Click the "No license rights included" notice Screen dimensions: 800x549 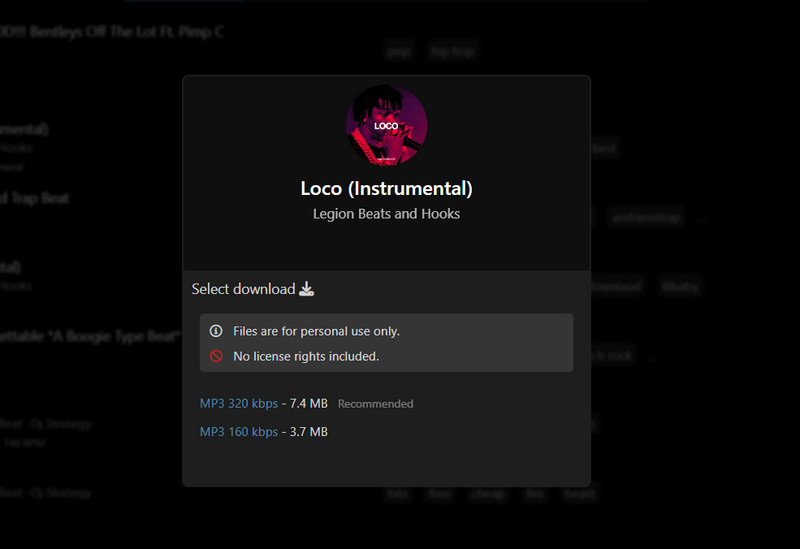(306, 356)
